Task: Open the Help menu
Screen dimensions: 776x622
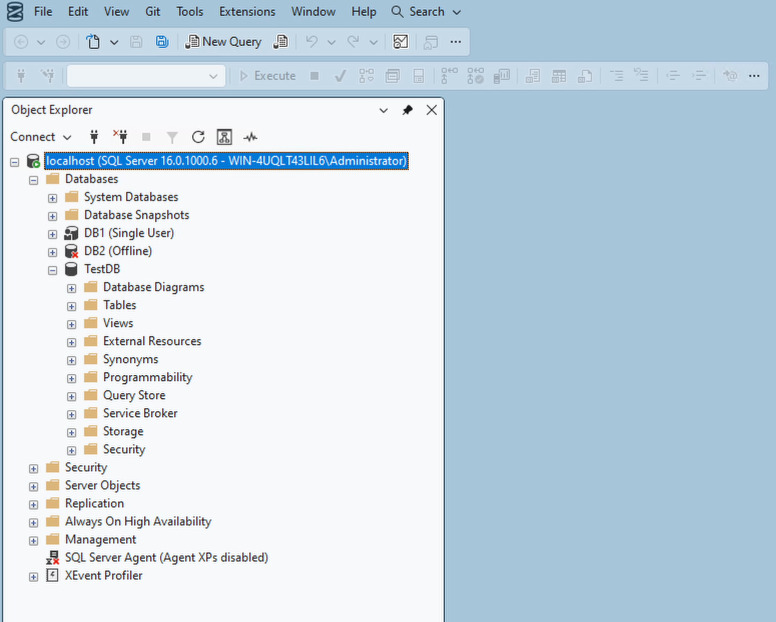Action: [364, 11]
